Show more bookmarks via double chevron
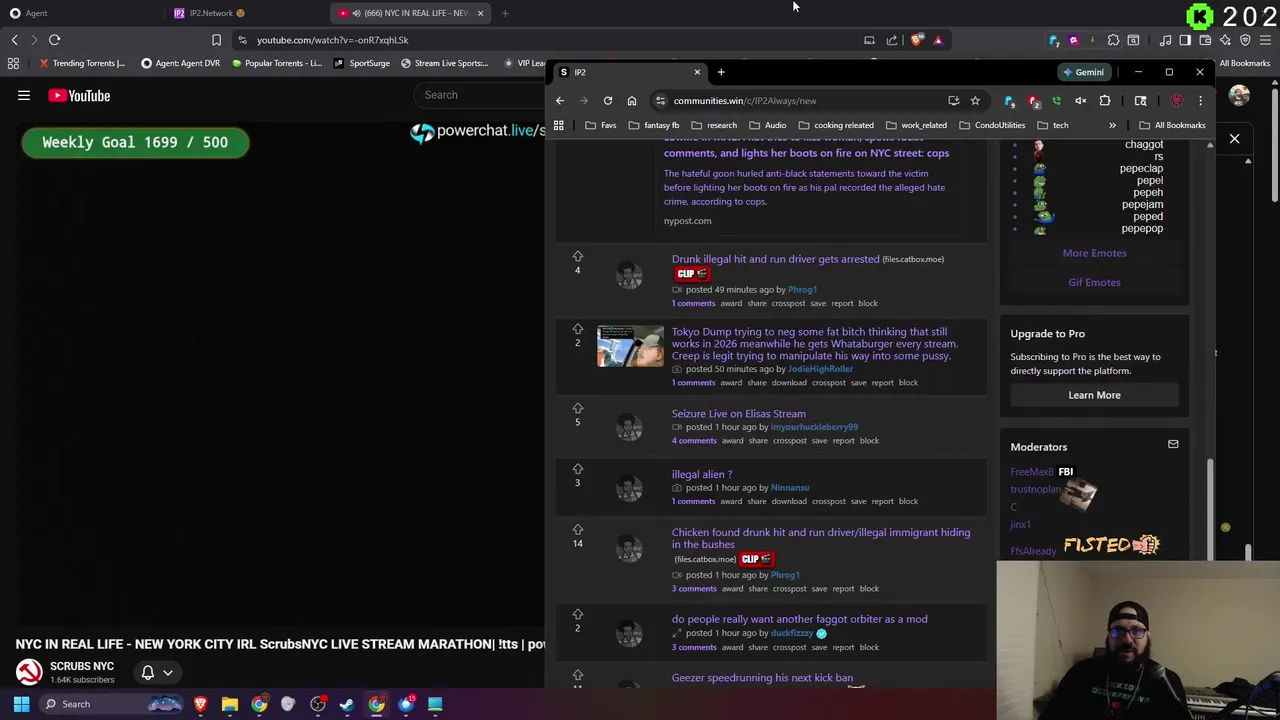Viewport: 1280px width, 720px height. (x=1112, y=125)
